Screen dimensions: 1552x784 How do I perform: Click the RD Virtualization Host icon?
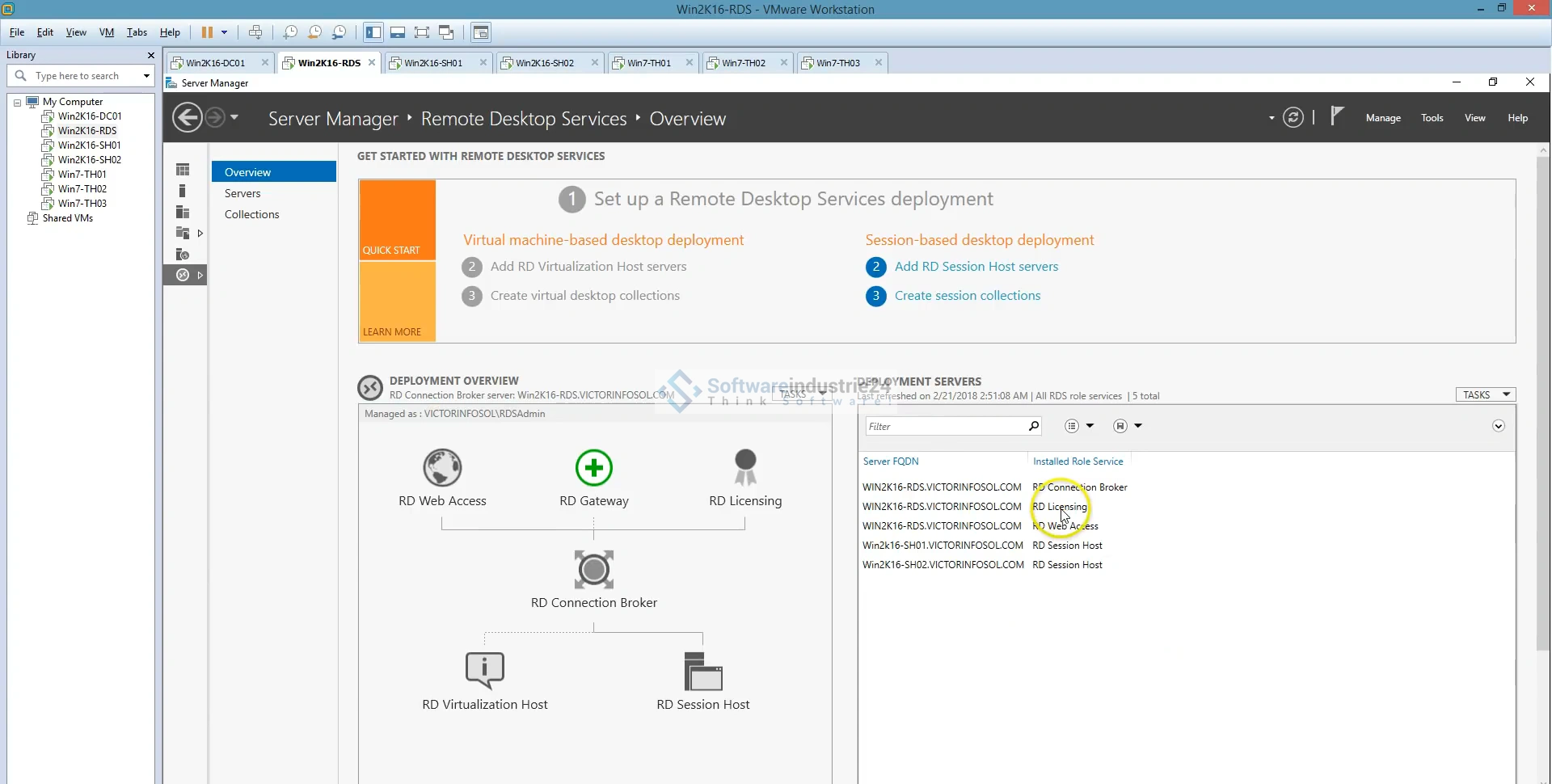coord(484,670)
